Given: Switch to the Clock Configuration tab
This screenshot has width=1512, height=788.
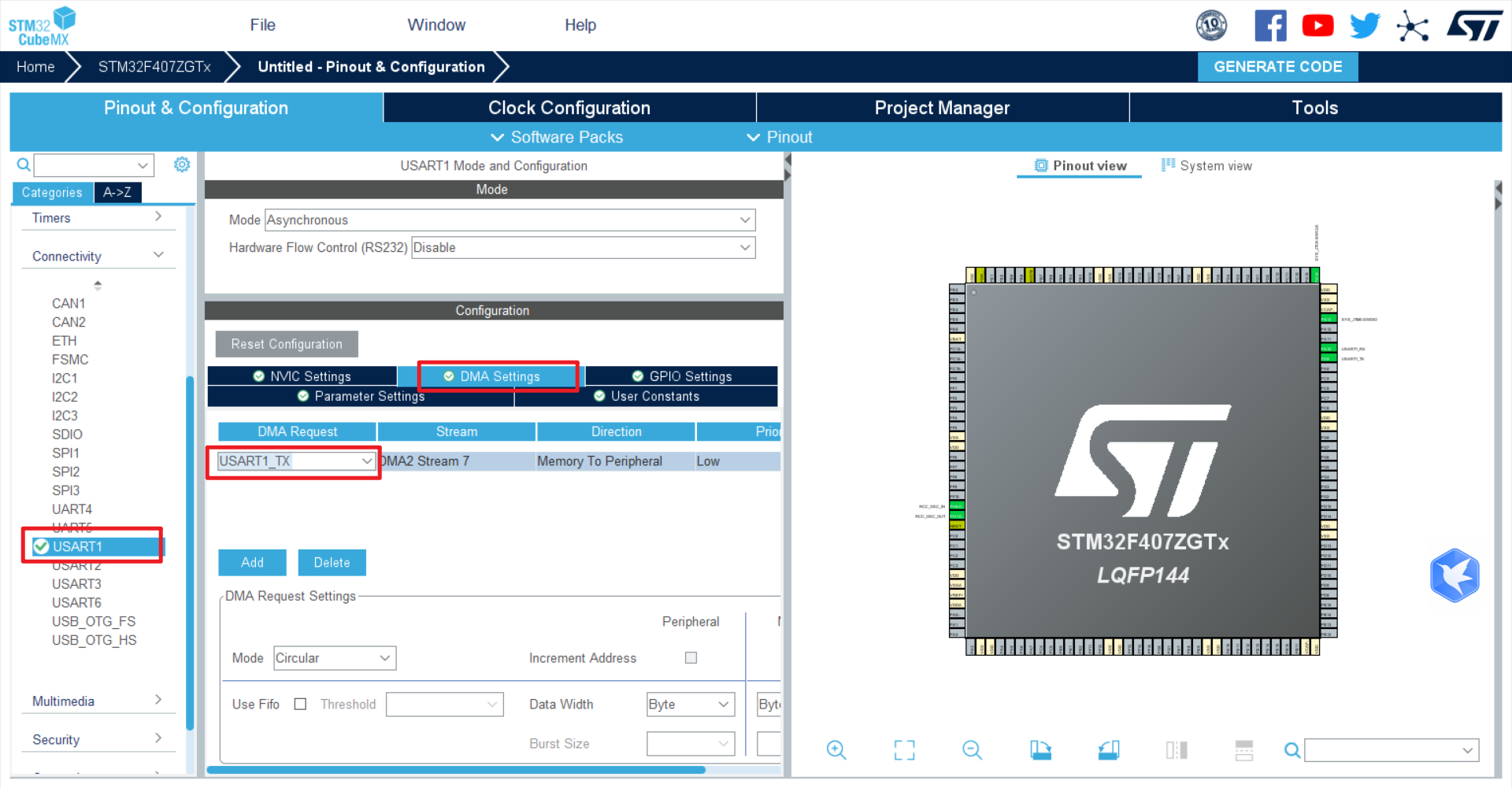Looking at the screenshot, I should pos(569,108).
